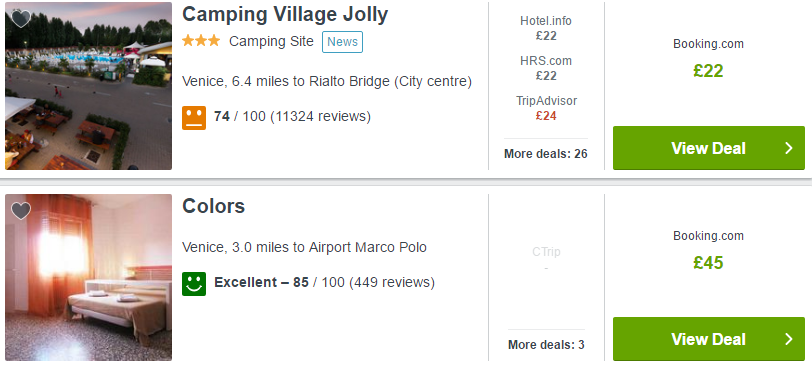812x366 pixels.
Task: Expand More deals: 26
Action: [x=546, y=154]
